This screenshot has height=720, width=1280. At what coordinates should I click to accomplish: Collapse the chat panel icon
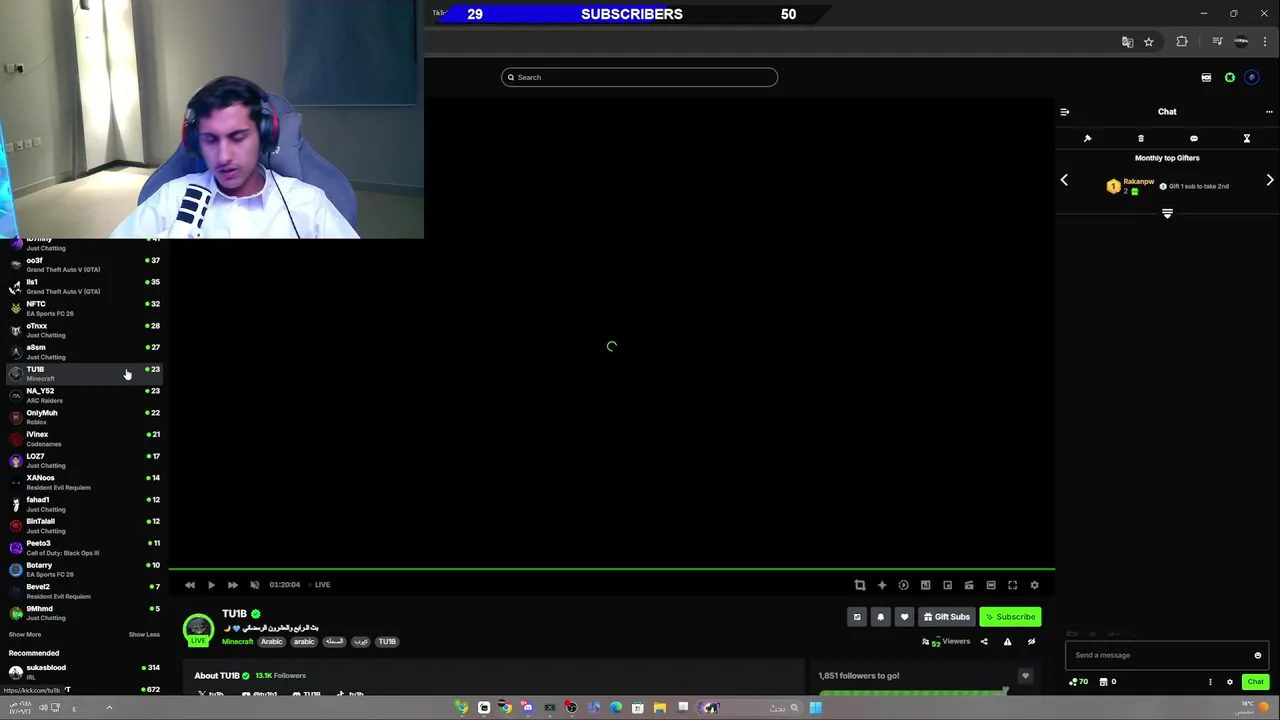coord(1065,112)
